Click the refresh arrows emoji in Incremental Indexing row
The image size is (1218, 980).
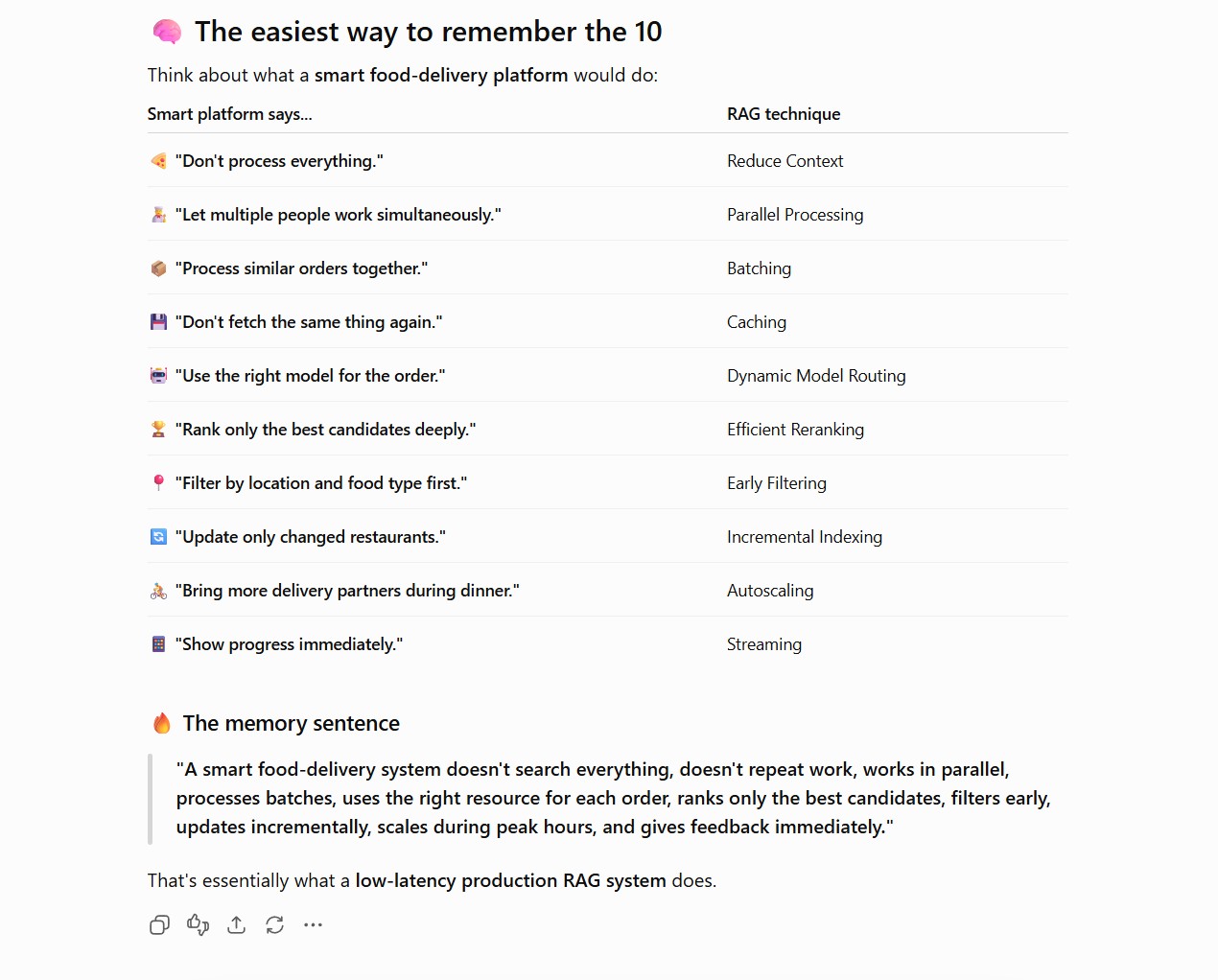(159, 537)
